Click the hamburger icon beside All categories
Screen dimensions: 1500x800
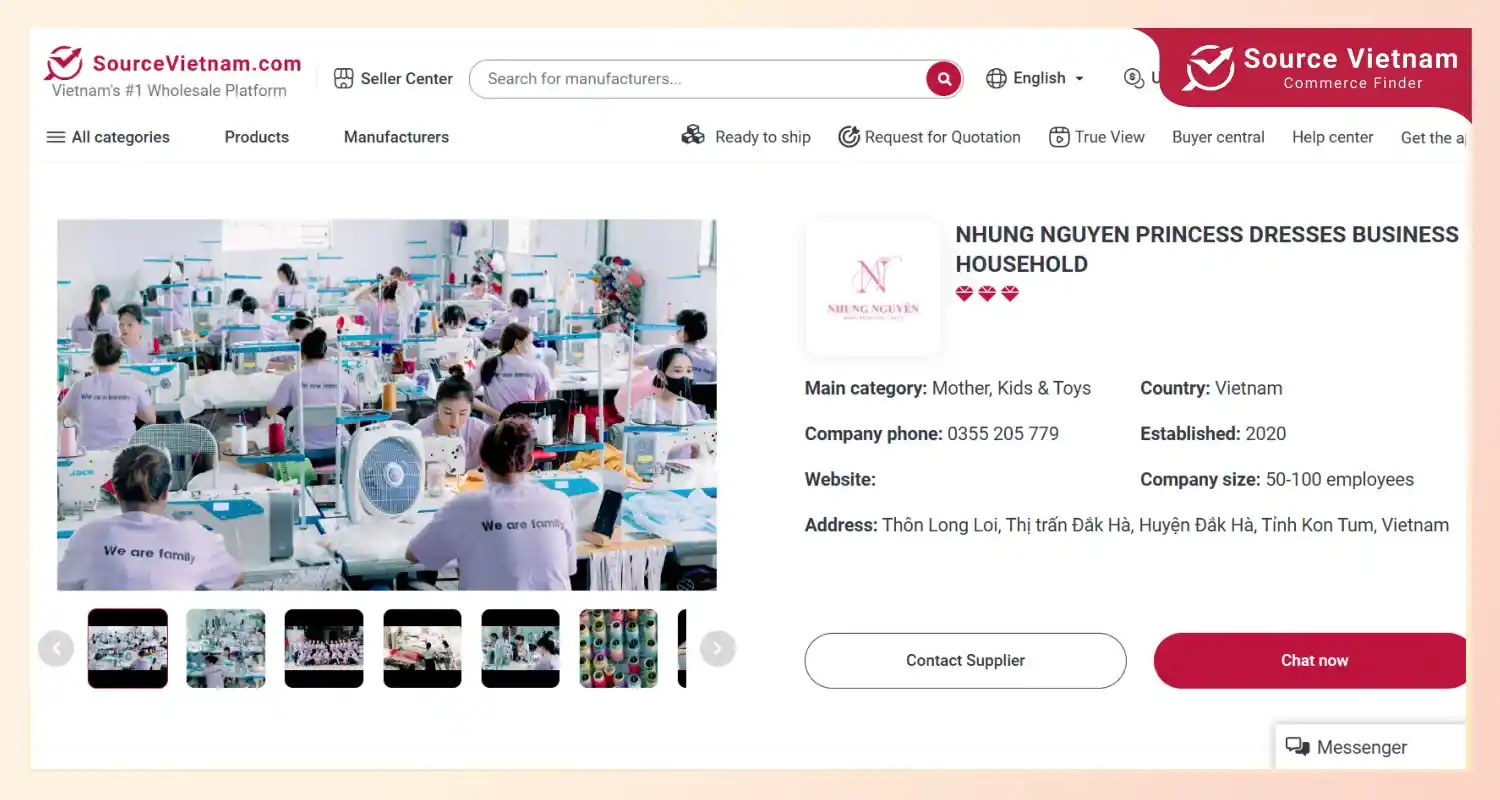tap(56, 137)
